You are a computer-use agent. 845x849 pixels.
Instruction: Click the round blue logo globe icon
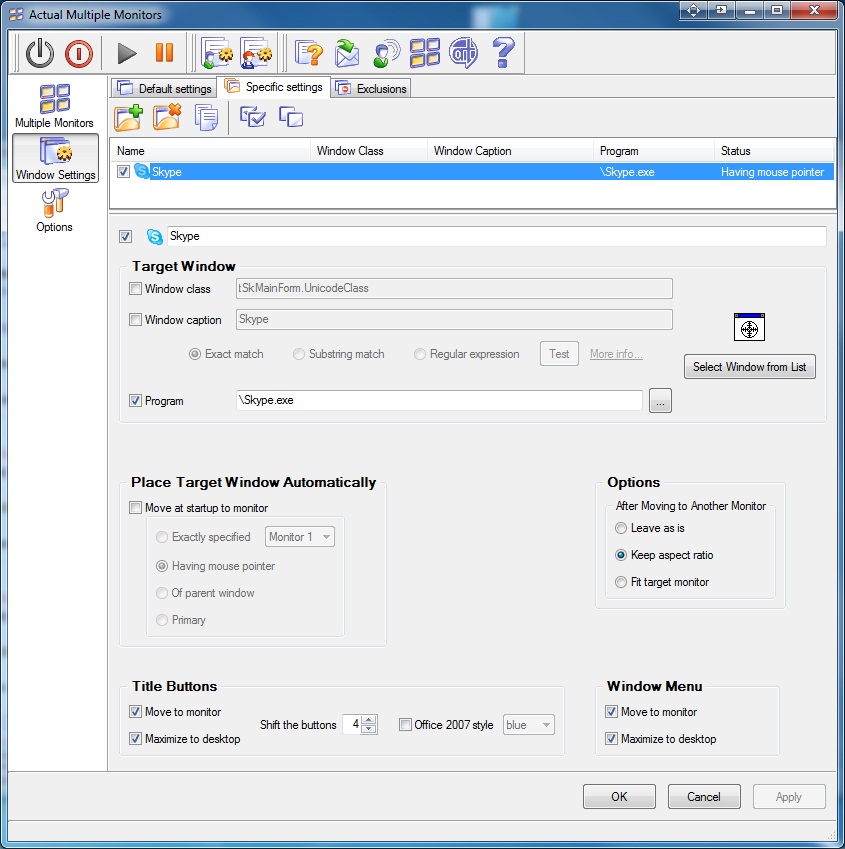click(463, 53)
